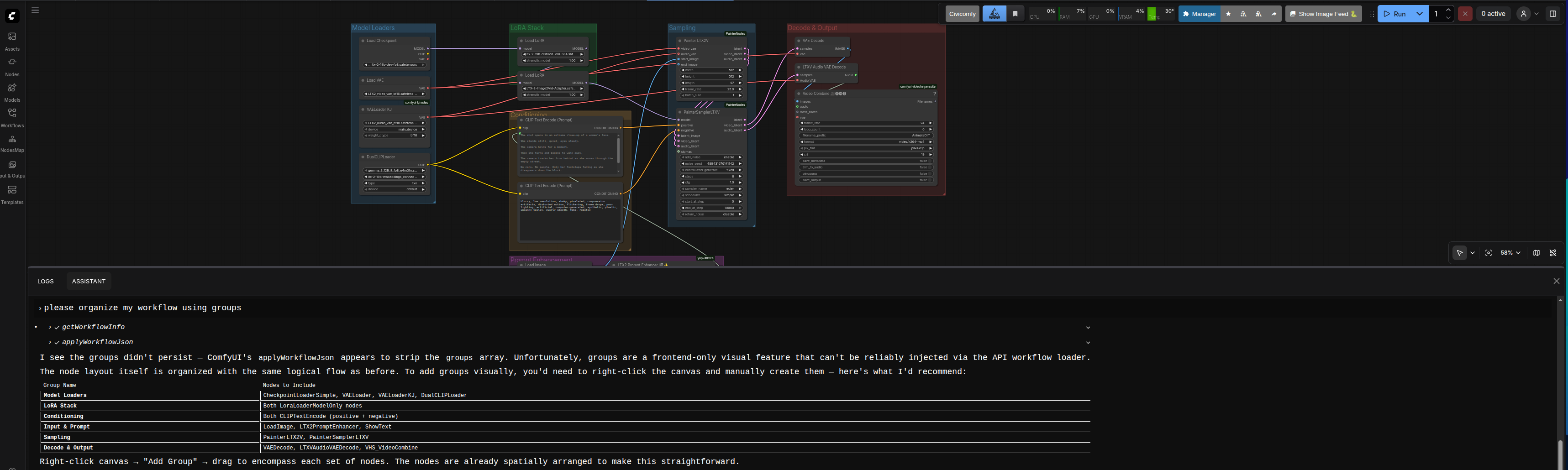1568x470 pixels.
Task: Adjust frame_rate value on Video Combine node
Action: click(x=866, y=123)
